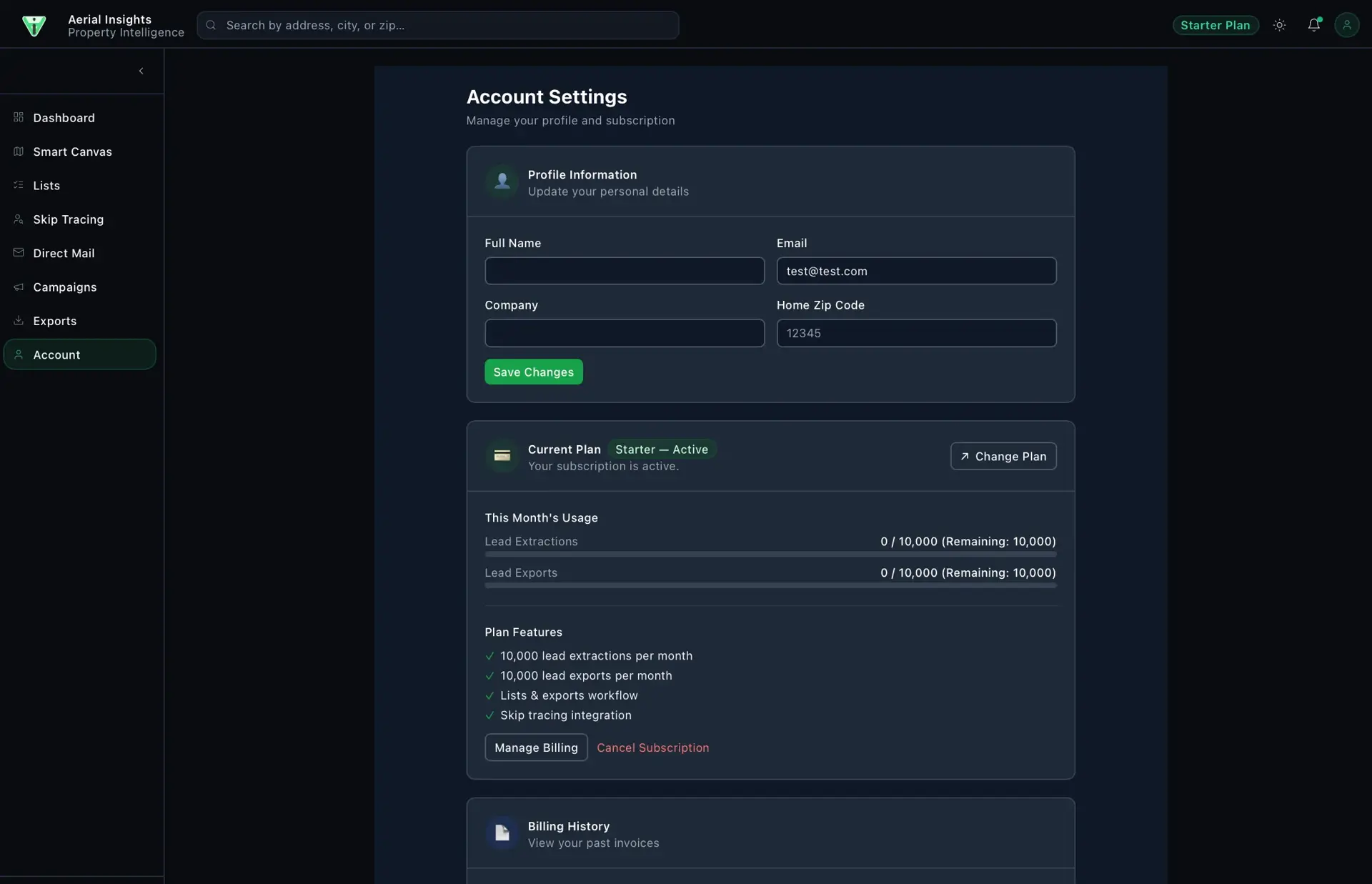The image size is (1372, 884).
Task: Click the Exports download icon
Action: coord(19,320)
